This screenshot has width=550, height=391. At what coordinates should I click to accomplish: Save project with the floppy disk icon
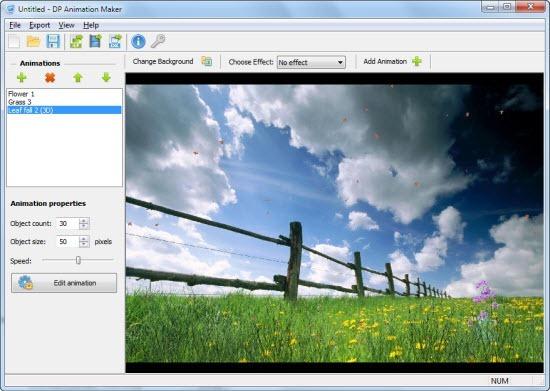53,41
